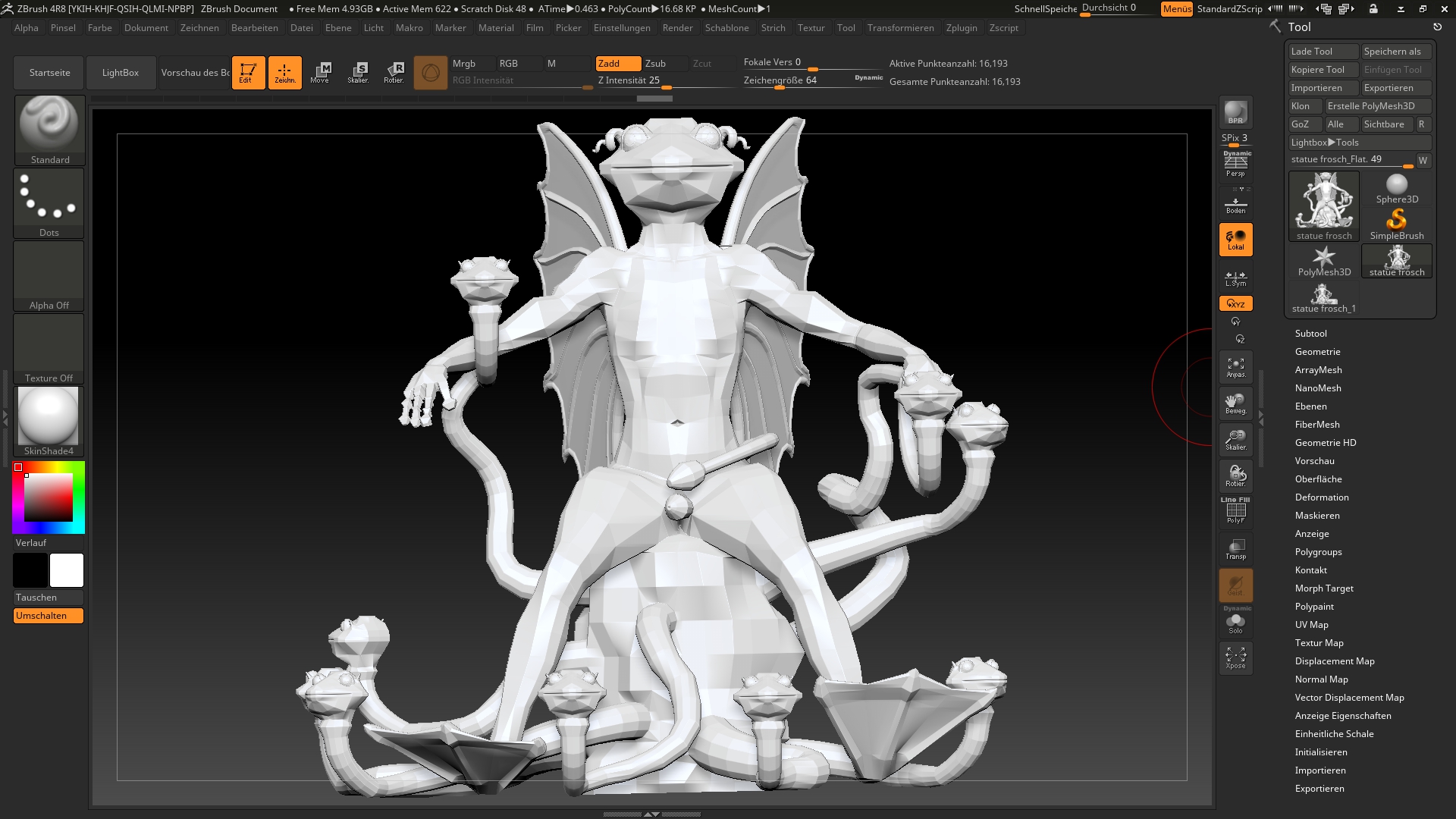Screen dimensions: 1456x819
Task: Expand the Subtool section
Action: (x=1310, y=334)
